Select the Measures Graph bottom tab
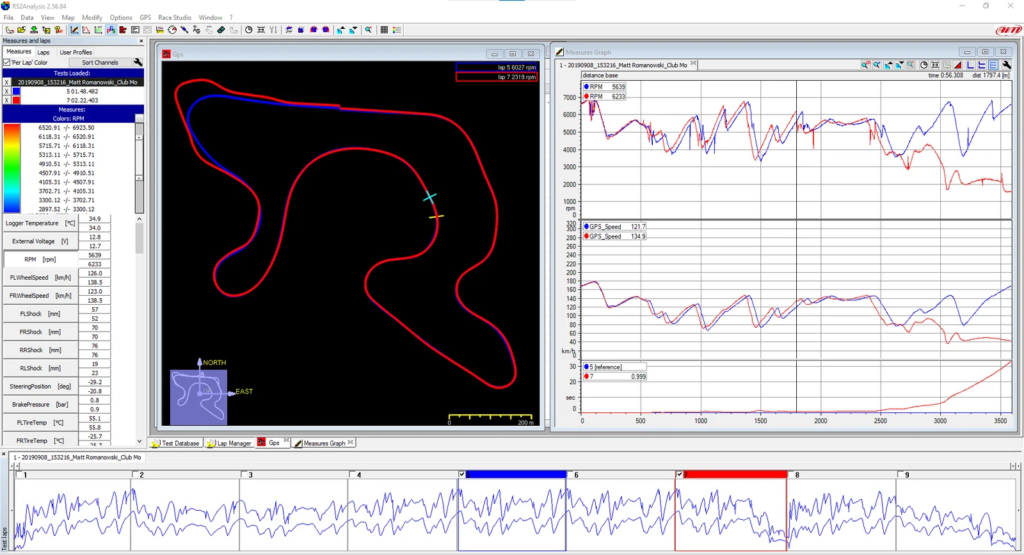Screen dimensions: 1024x555 coord(324,443)
